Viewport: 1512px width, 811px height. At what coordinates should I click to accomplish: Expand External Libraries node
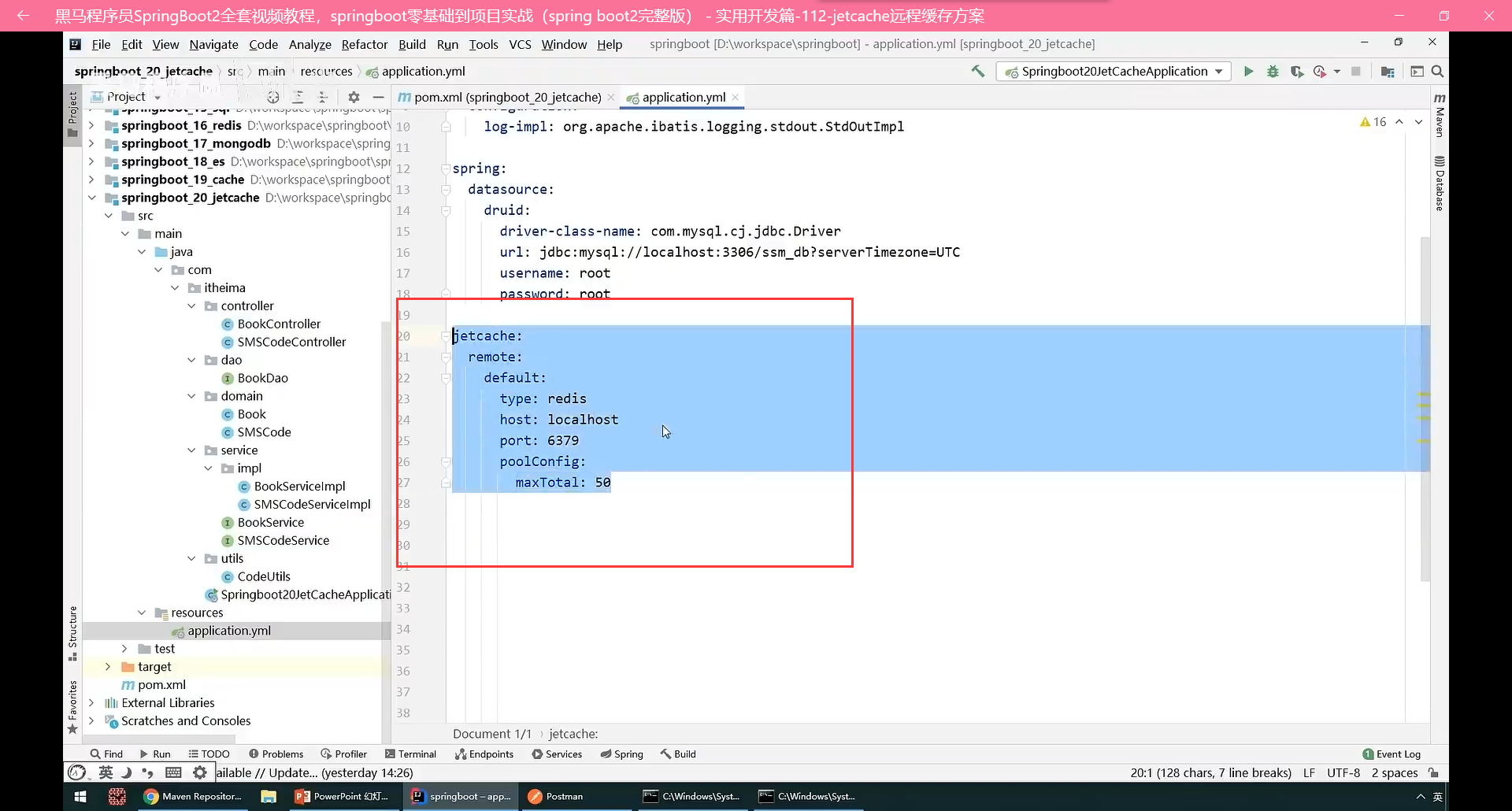click(x=91, y=703)
